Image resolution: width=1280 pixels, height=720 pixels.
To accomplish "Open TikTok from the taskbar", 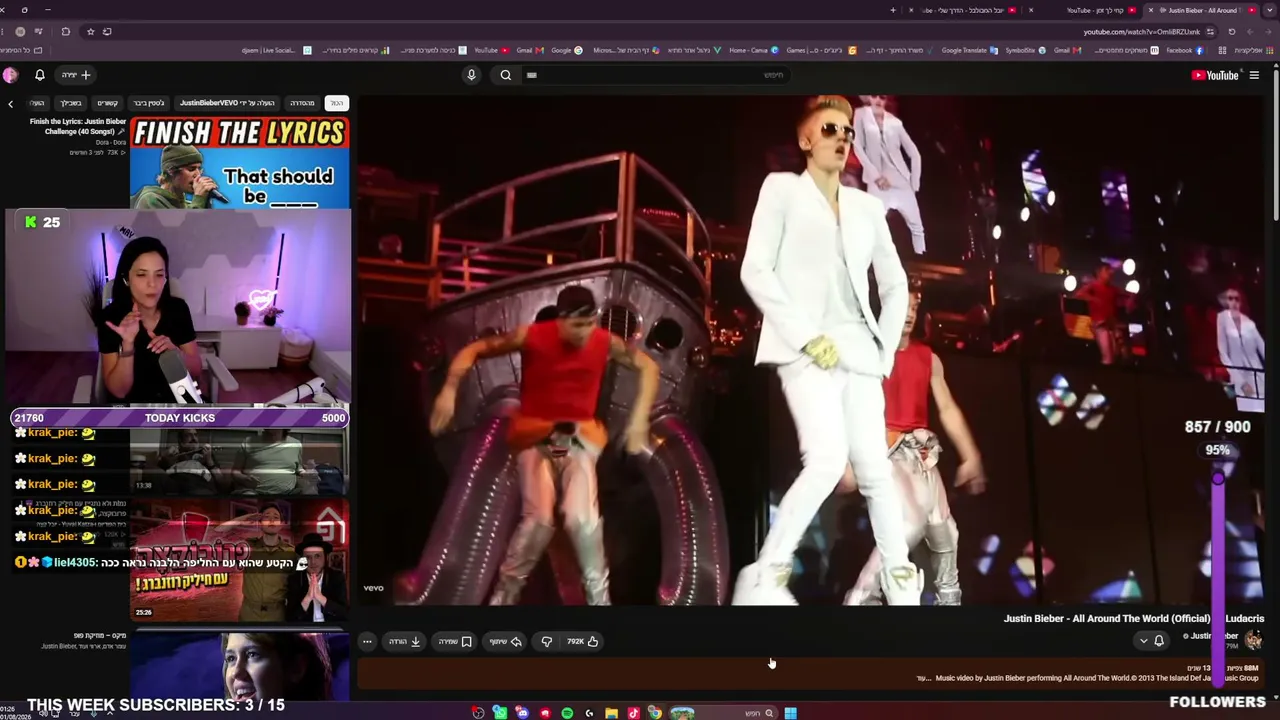I will 633,713.
